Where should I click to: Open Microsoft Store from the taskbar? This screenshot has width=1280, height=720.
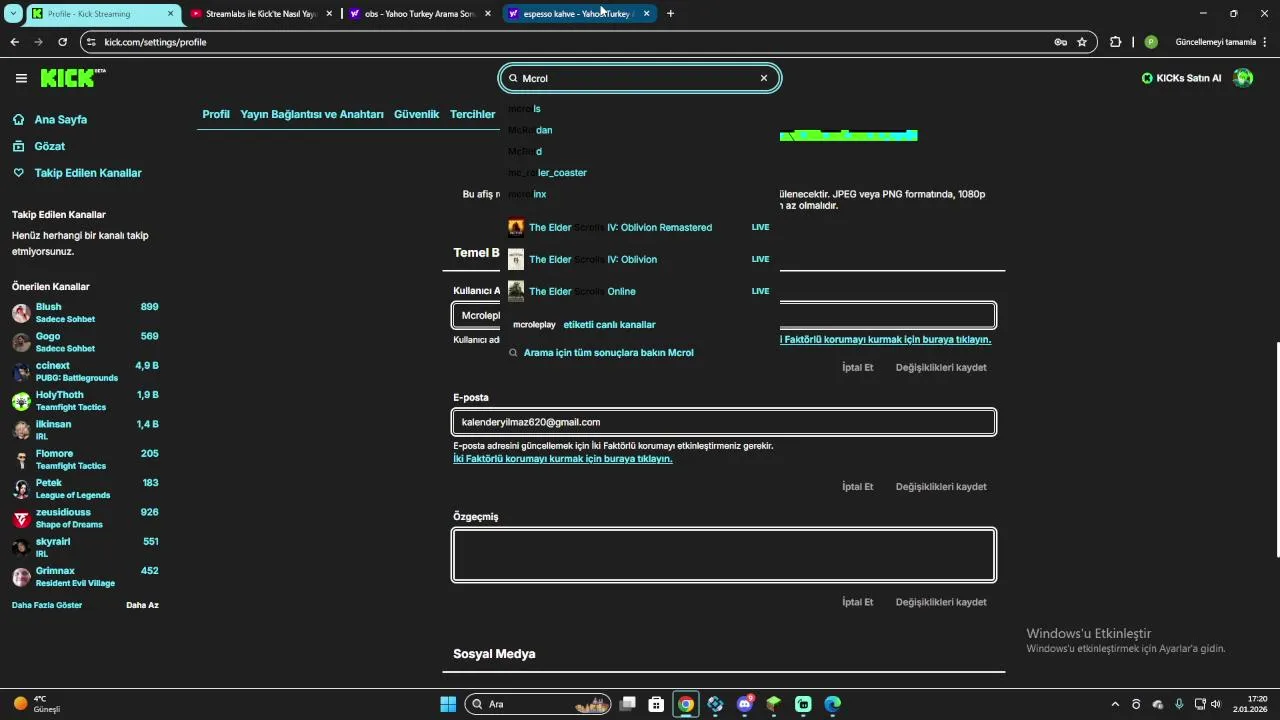pos(656,704)
